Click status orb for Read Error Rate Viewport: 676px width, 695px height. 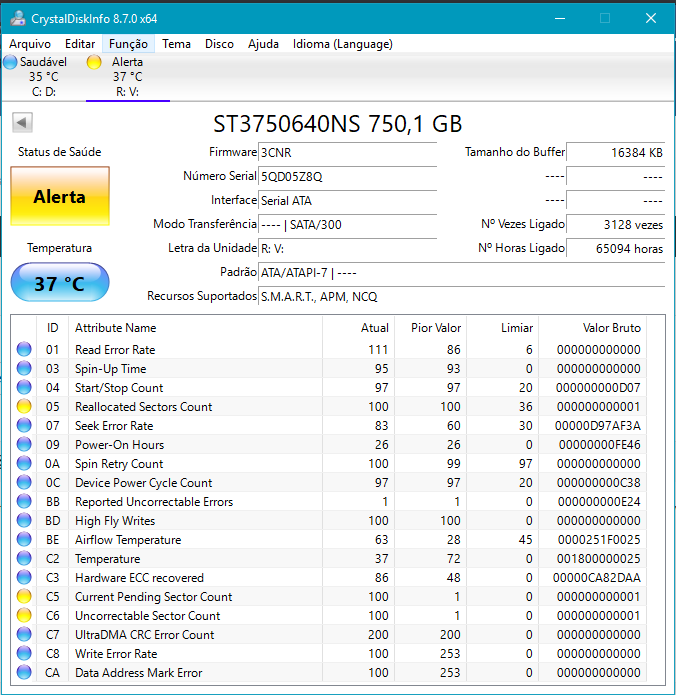(24, 349)
